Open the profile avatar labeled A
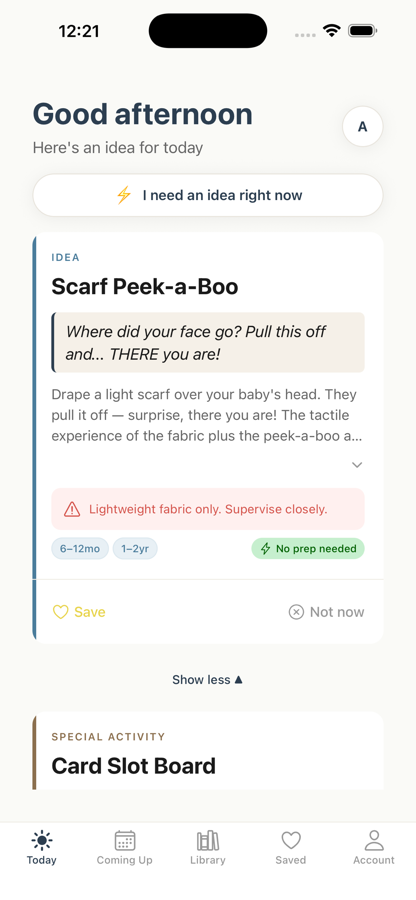The height and width of the screenshot is (900, 416). (363, 127)
